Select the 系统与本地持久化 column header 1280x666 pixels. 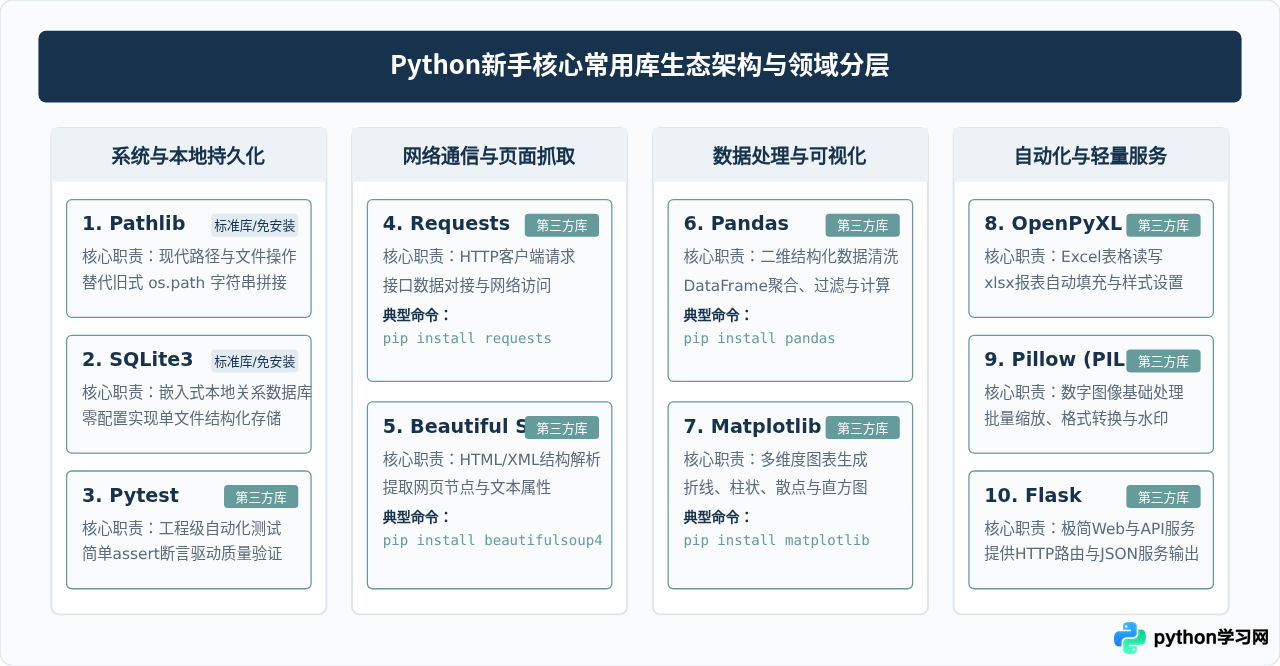pos(188,156)
